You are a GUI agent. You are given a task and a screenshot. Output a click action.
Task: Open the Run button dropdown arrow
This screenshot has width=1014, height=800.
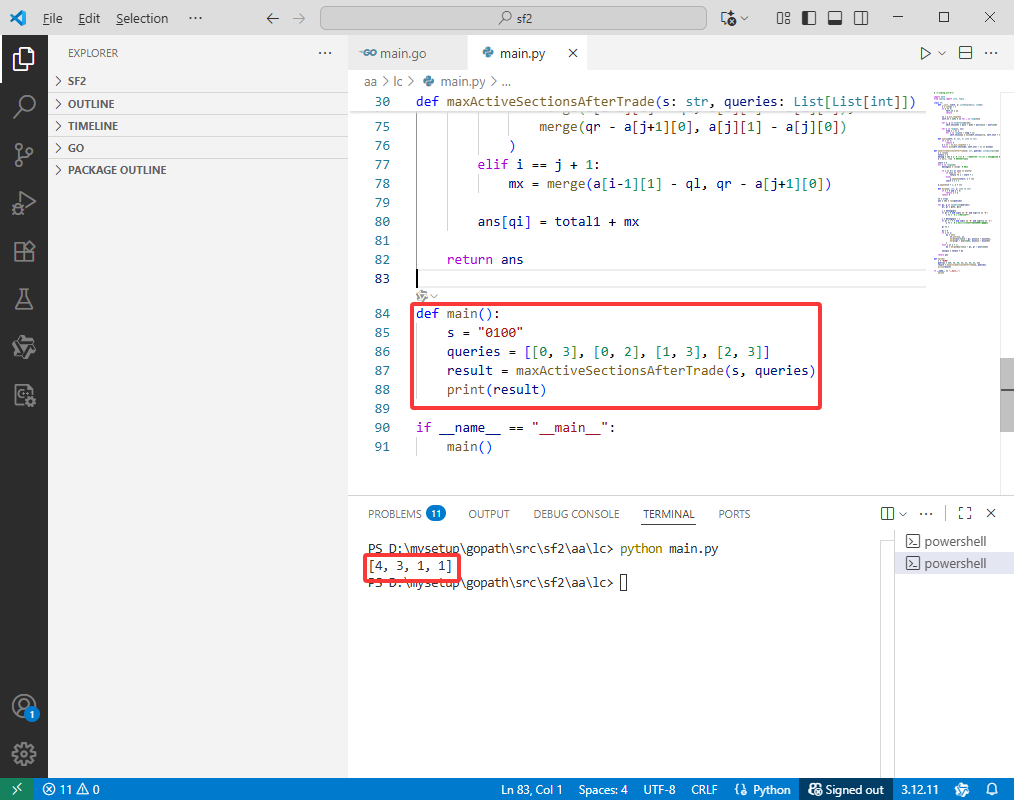942,53
